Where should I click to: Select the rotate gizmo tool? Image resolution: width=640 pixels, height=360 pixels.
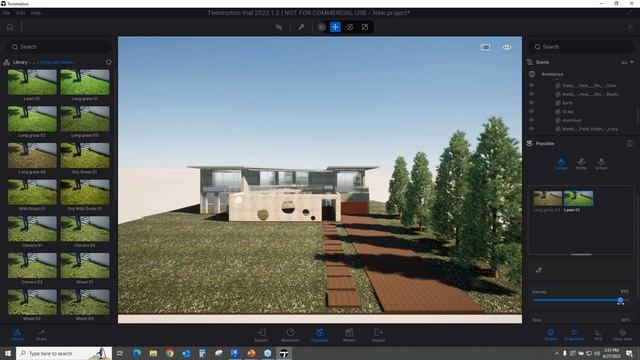350,27
